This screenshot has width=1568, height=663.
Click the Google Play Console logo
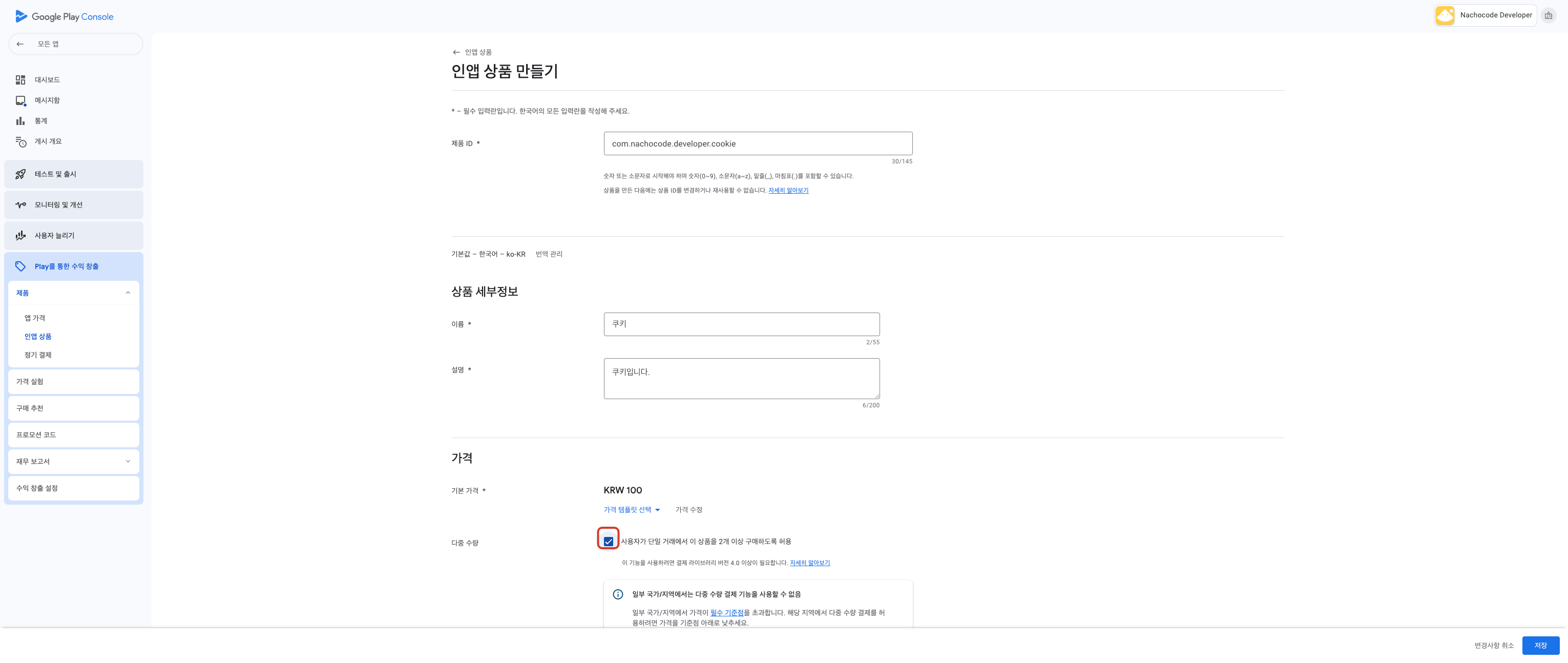64,16
